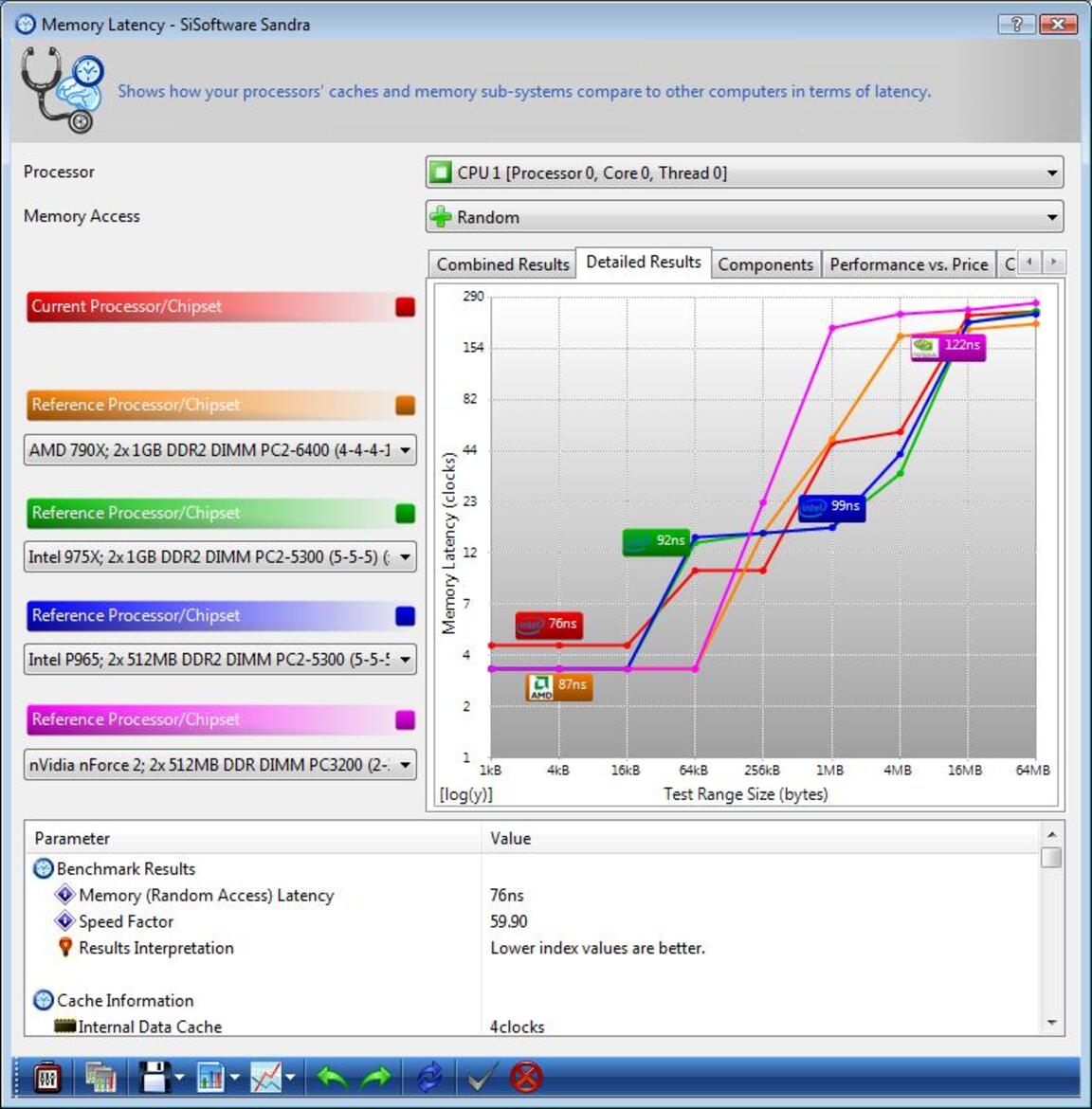1092x1109 pixels.
Task: Switch to Performance vs. Price tab
Action: coord(909,264)
